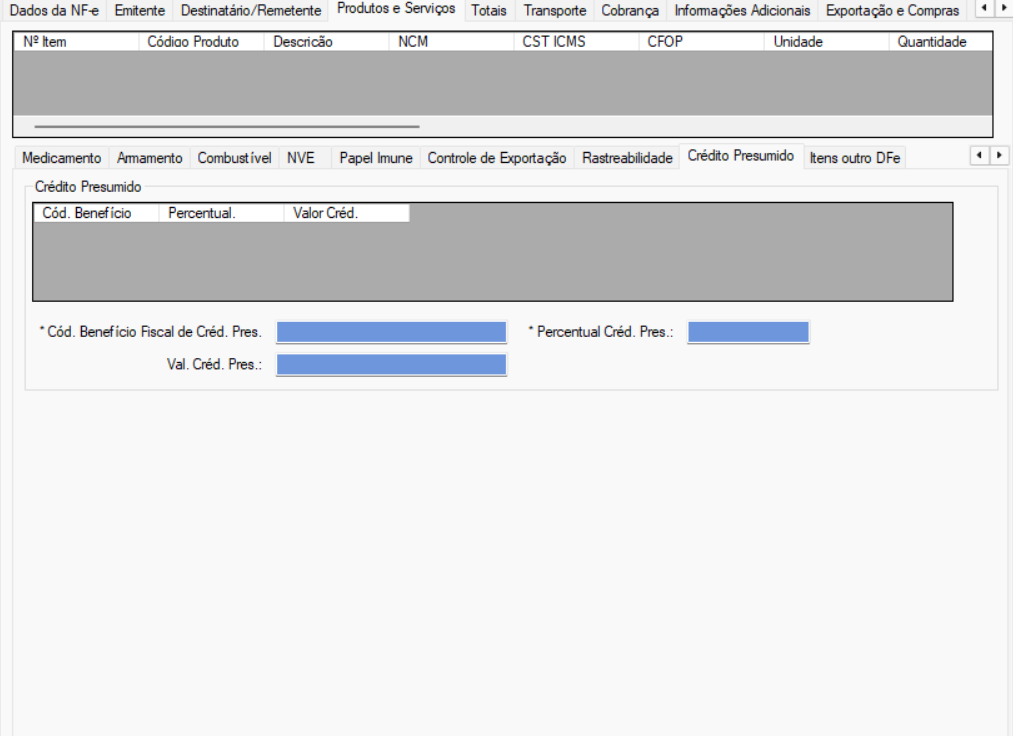Open the Medicamento sub-tab
The width and height of the screenshot is (1013, 736).
click(61, 158)
